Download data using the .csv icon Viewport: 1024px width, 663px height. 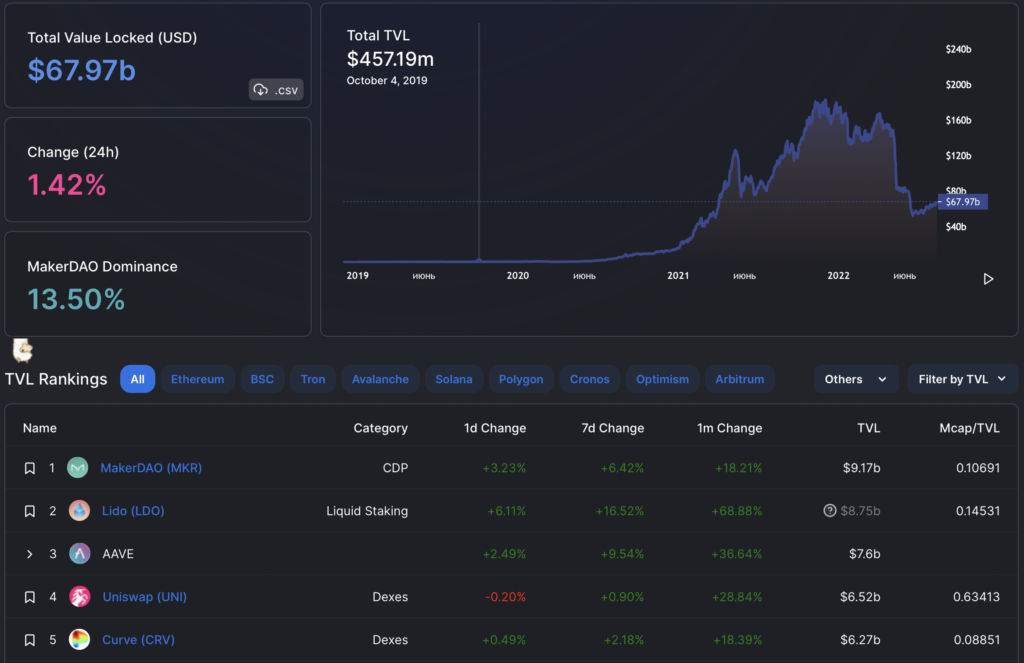coord(275,89)
